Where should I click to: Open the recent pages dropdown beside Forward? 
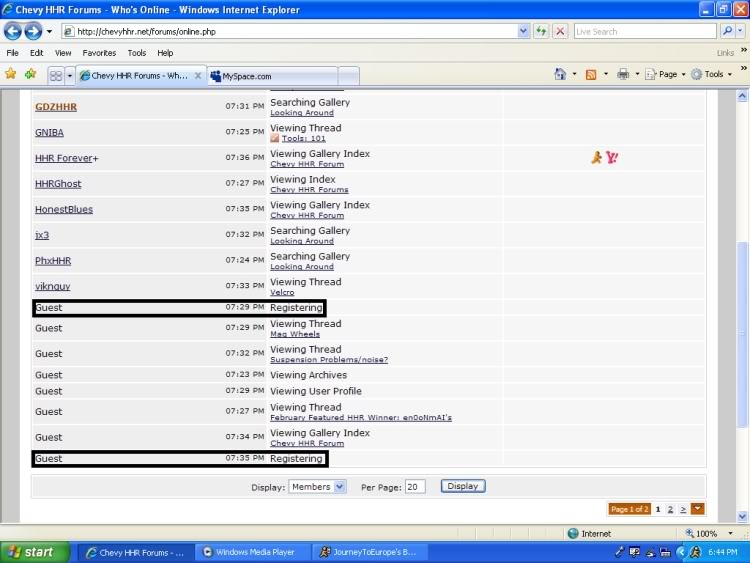pyautogui.click(x=49, y=32)
